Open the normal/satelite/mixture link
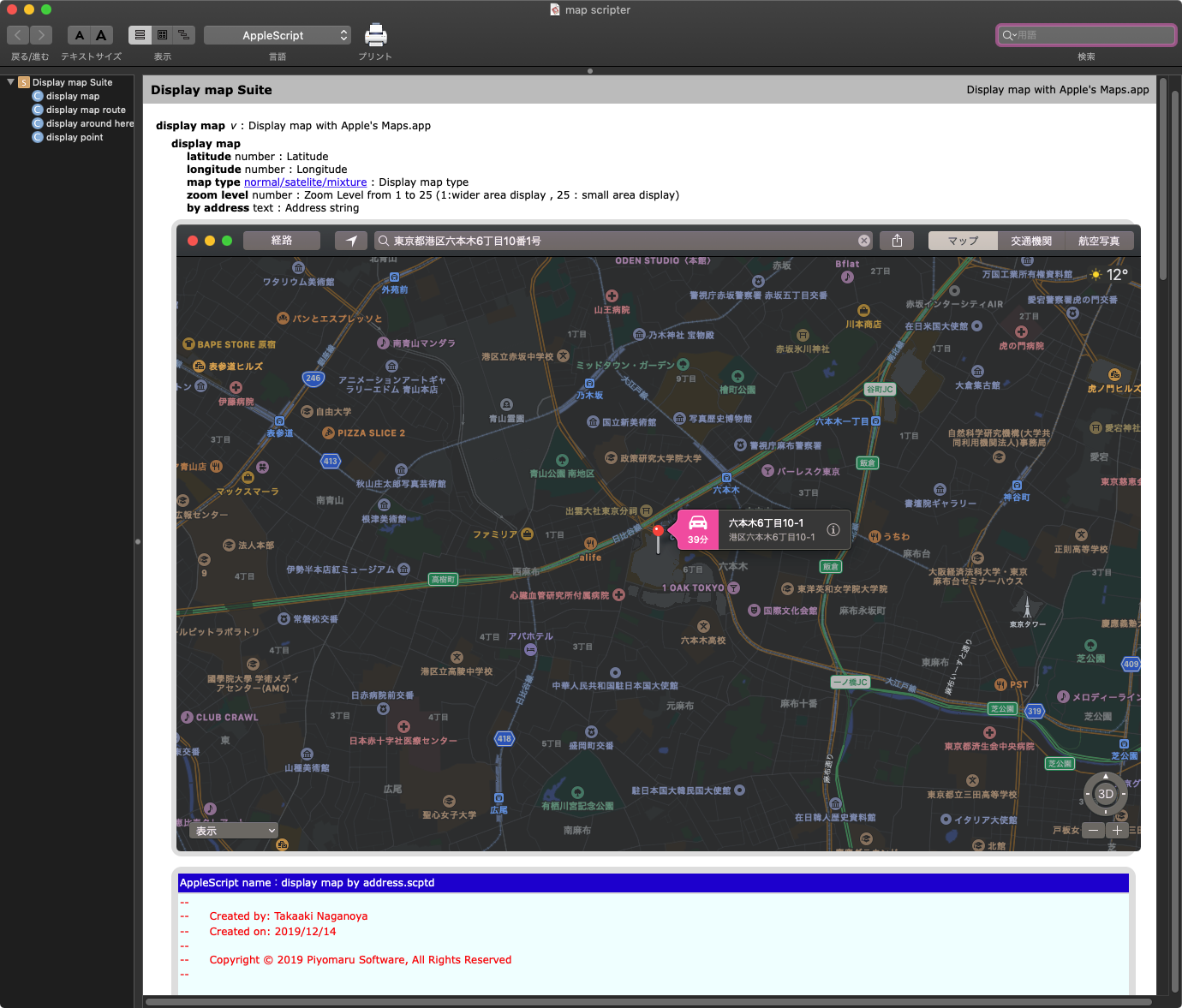Screen dimensions: 1182x1008 pos(305,182)
